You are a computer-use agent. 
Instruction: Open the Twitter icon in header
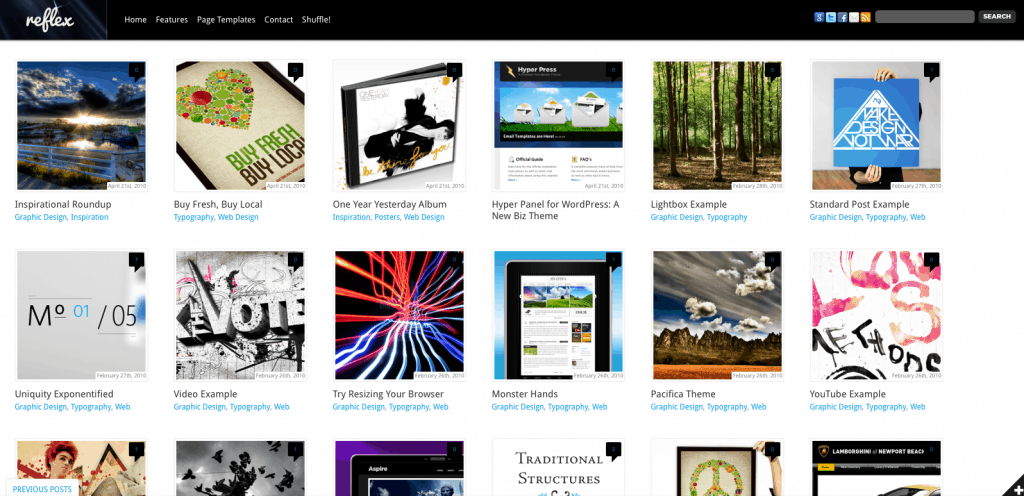coord(831,18)
